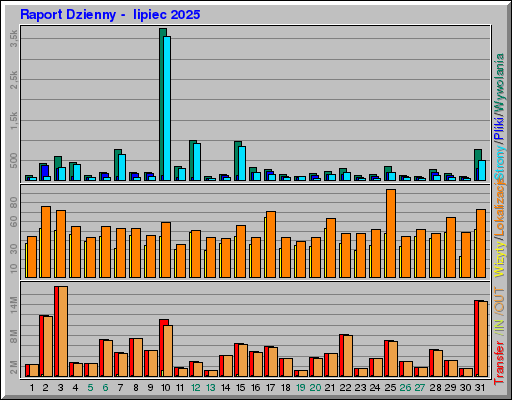Select day label 30 on the x-axis
The width and height of the screenshot is (512, 400).
[465, 388]
